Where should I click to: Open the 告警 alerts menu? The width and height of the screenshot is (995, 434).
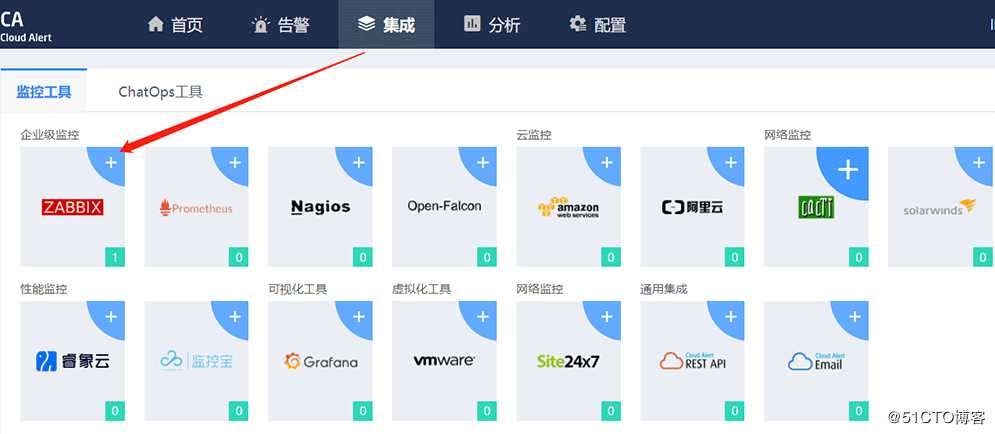[280, 24]
